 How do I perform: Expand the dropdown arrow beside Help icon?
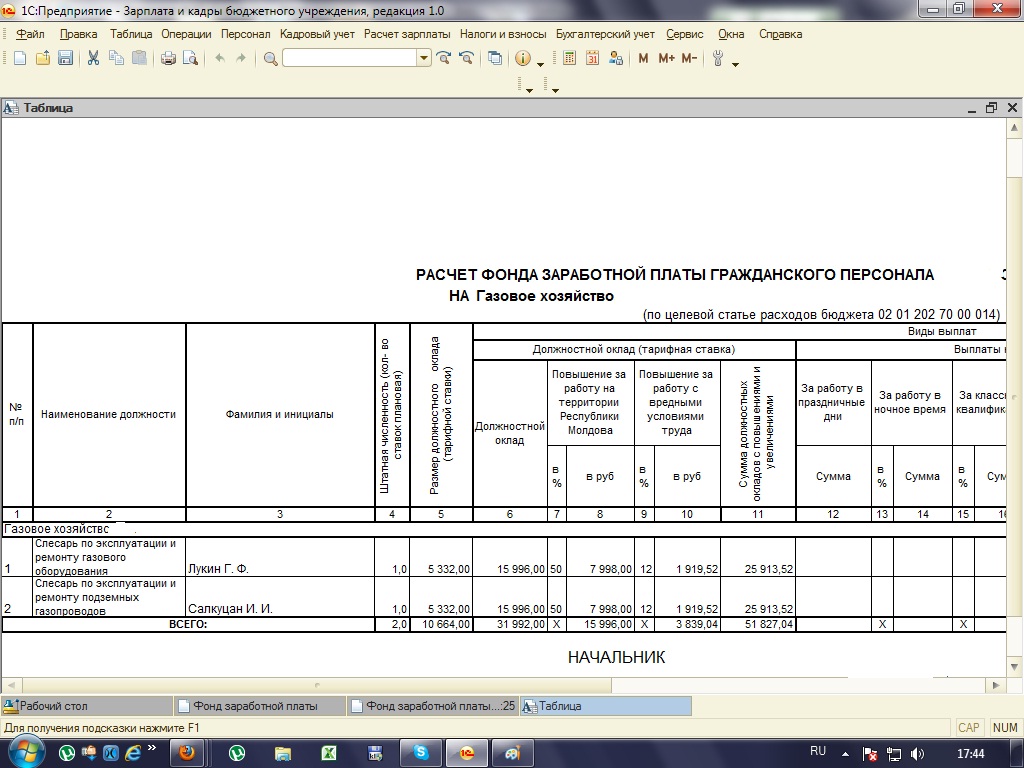point(540,64)
